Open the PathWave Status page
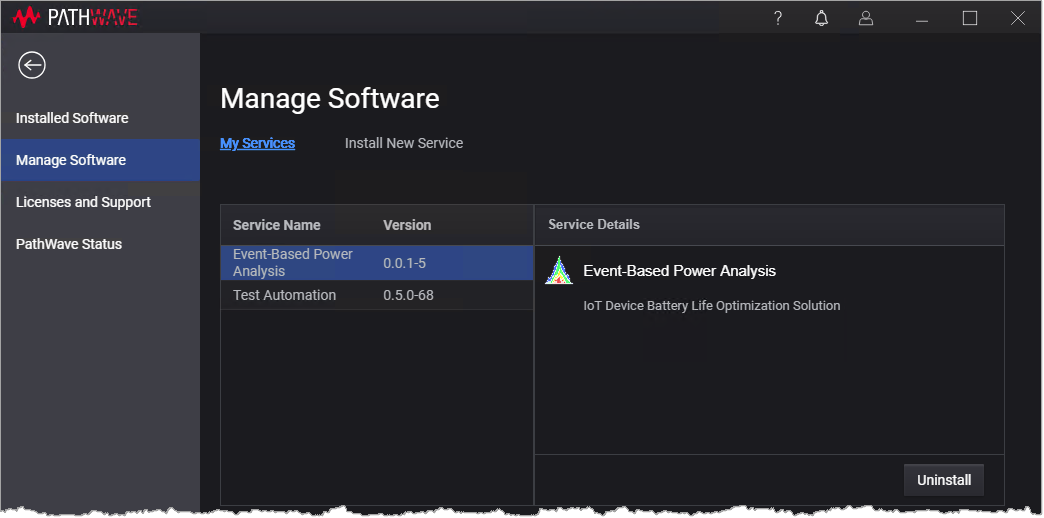Screen dimensions: 1044x518 coord(69,244)
